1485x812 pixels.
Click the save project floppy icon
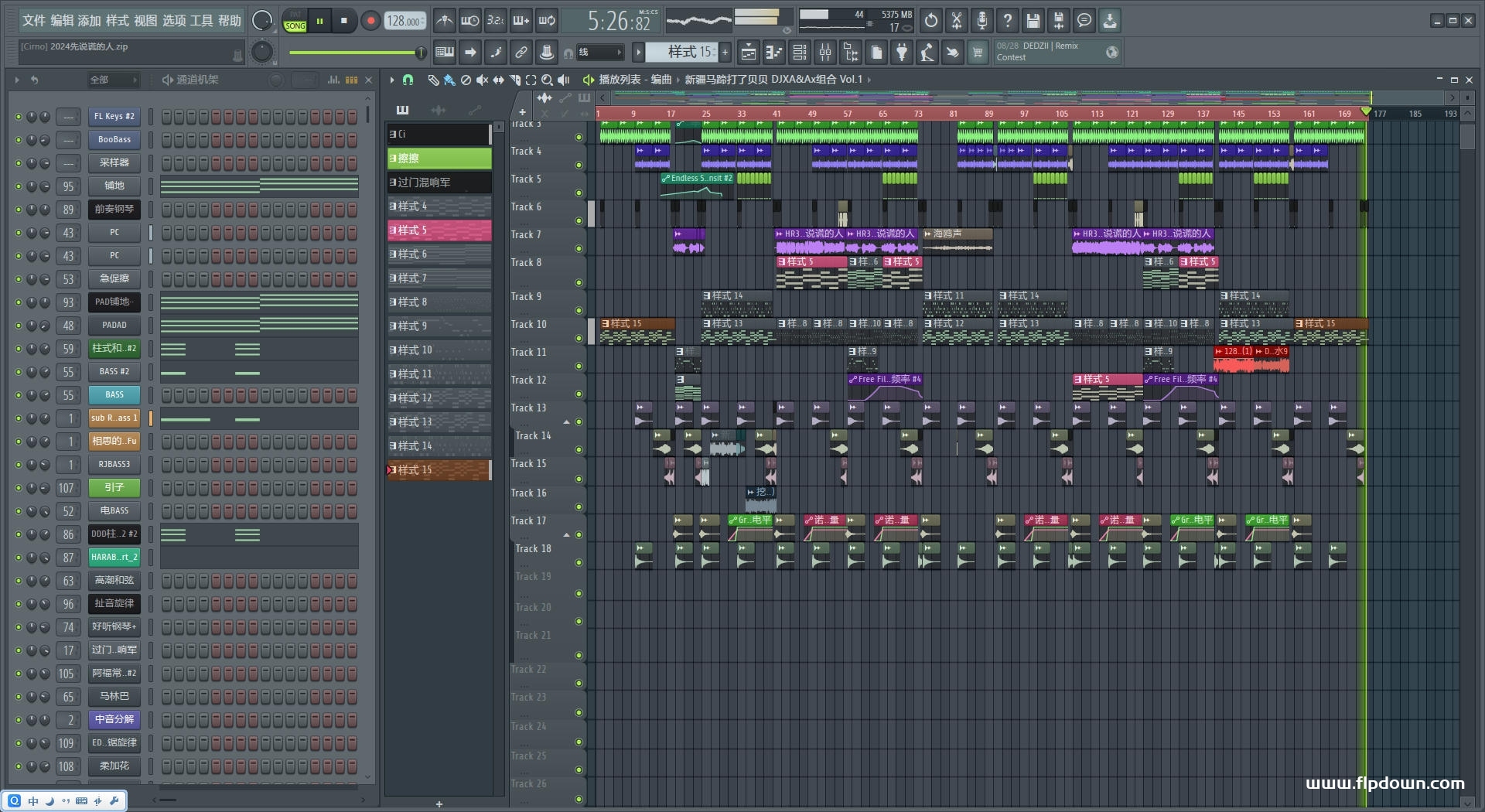[x=1033, y=21]
